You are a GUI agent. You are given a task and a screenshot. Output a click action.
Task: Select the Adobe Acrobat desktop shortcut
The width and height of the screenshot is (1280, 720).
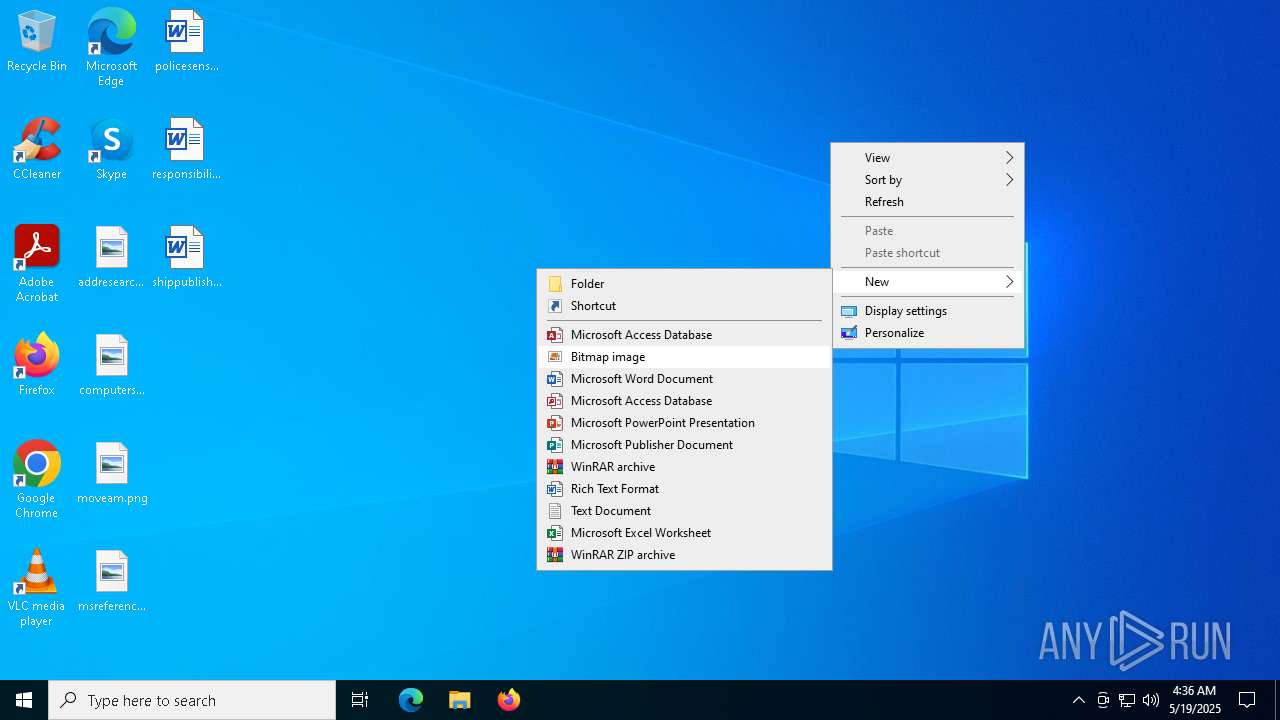tap(37, 264)
